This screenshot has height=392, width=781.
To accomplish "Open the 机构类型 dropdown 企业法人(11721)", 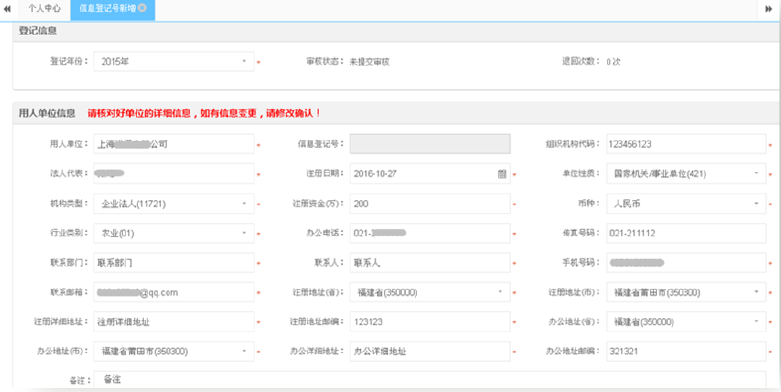I will 174,204.
